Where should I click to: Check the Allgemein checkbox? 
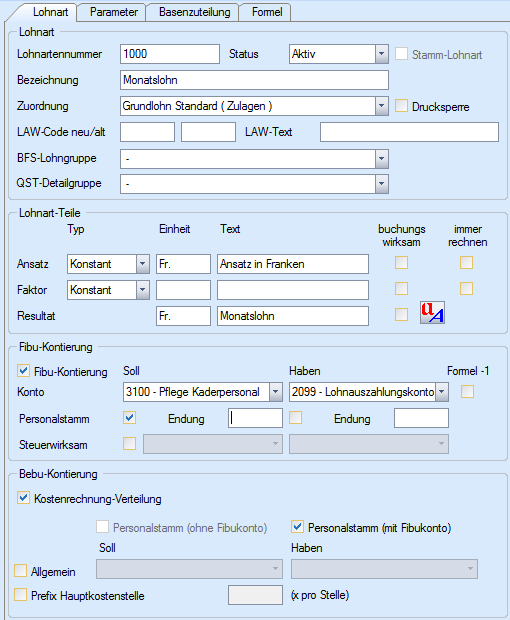coord(20,571)
